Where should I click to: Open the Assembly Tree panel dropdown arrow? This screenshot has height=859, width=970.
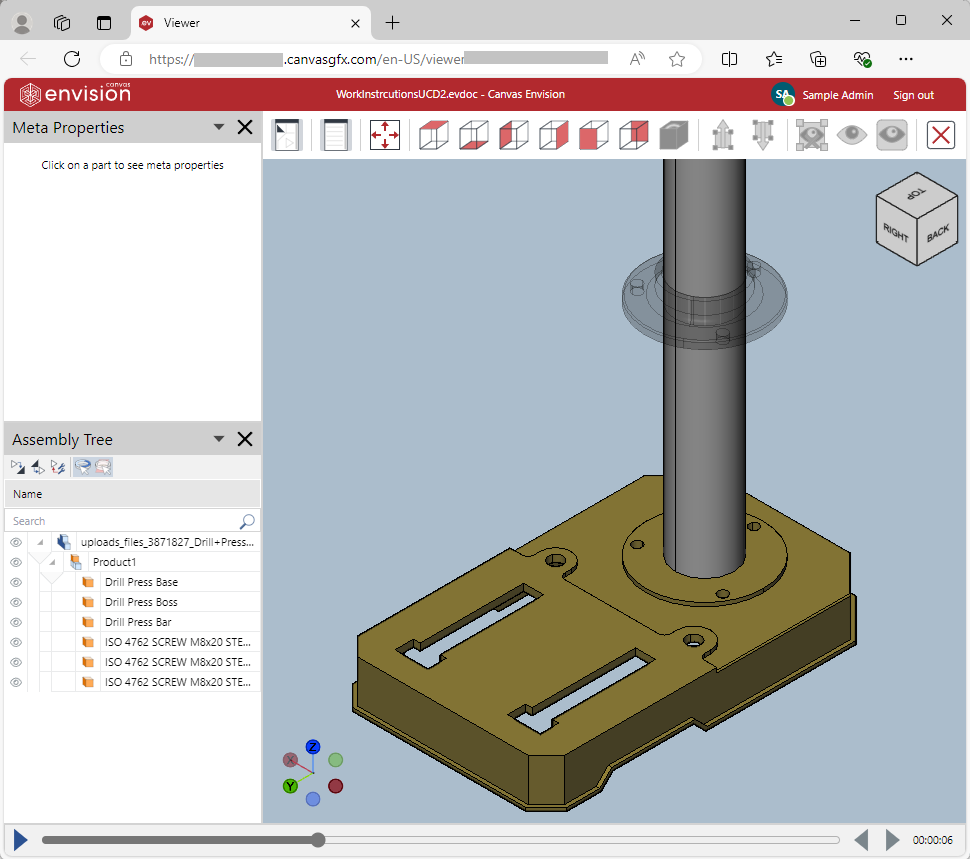click(218, 438)
